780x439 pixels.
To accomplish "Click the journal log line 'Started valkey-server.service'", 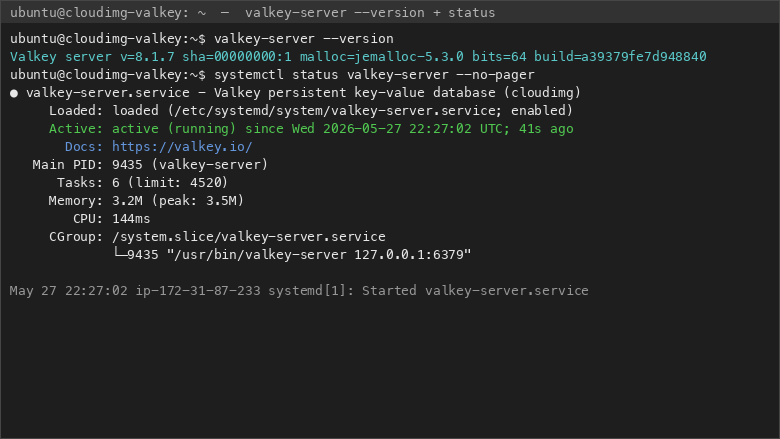I will click(475, 291).
